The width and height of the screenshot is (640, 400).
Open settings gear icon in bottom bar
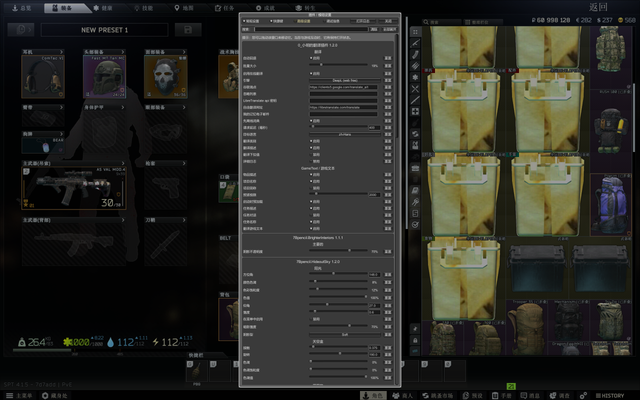pos(584,396)
